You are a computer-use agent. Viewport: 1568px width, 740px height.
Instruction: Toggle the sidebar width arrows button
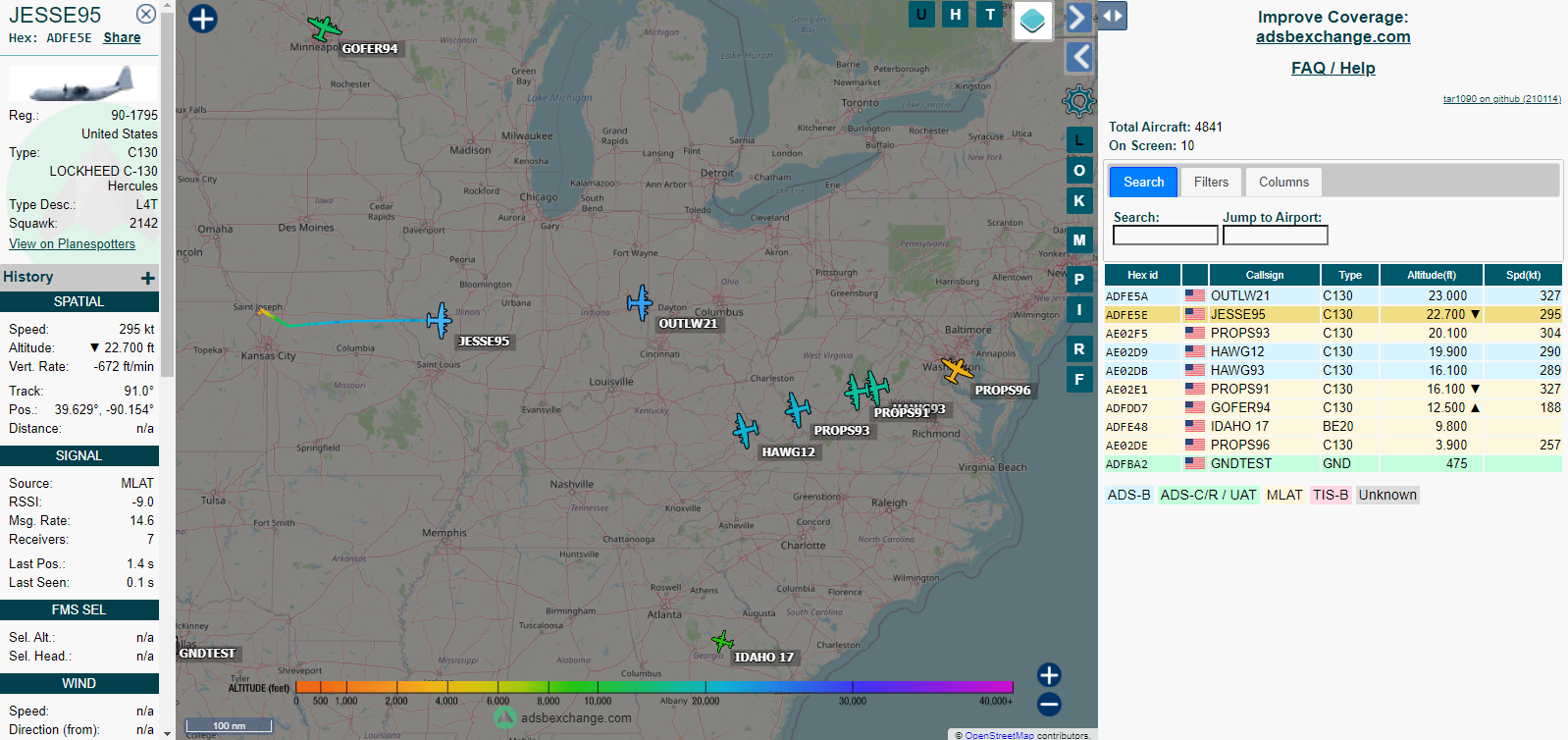click(1112, 16)
